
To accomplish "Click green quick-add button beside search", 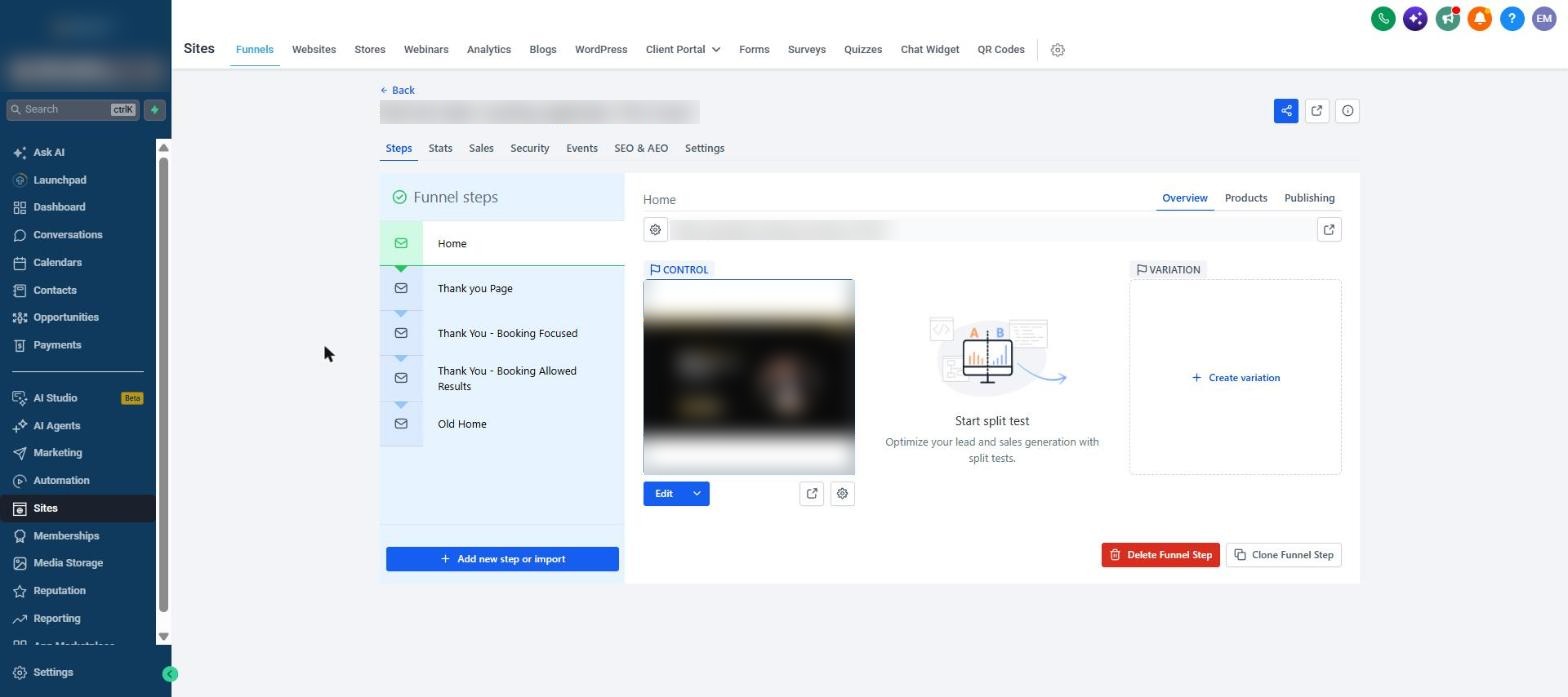I will [x=155, y=110].
